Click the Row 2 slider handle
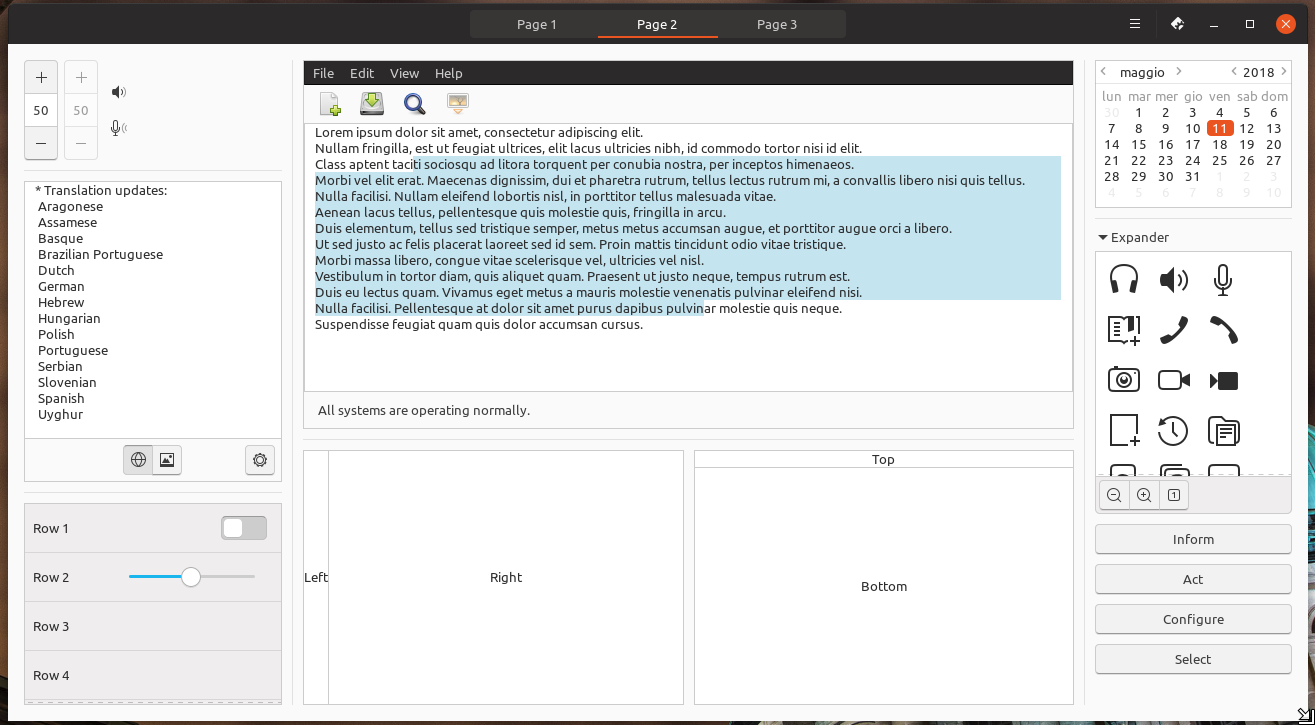This screenshot has height=725, width=1315. pos(191,577)
